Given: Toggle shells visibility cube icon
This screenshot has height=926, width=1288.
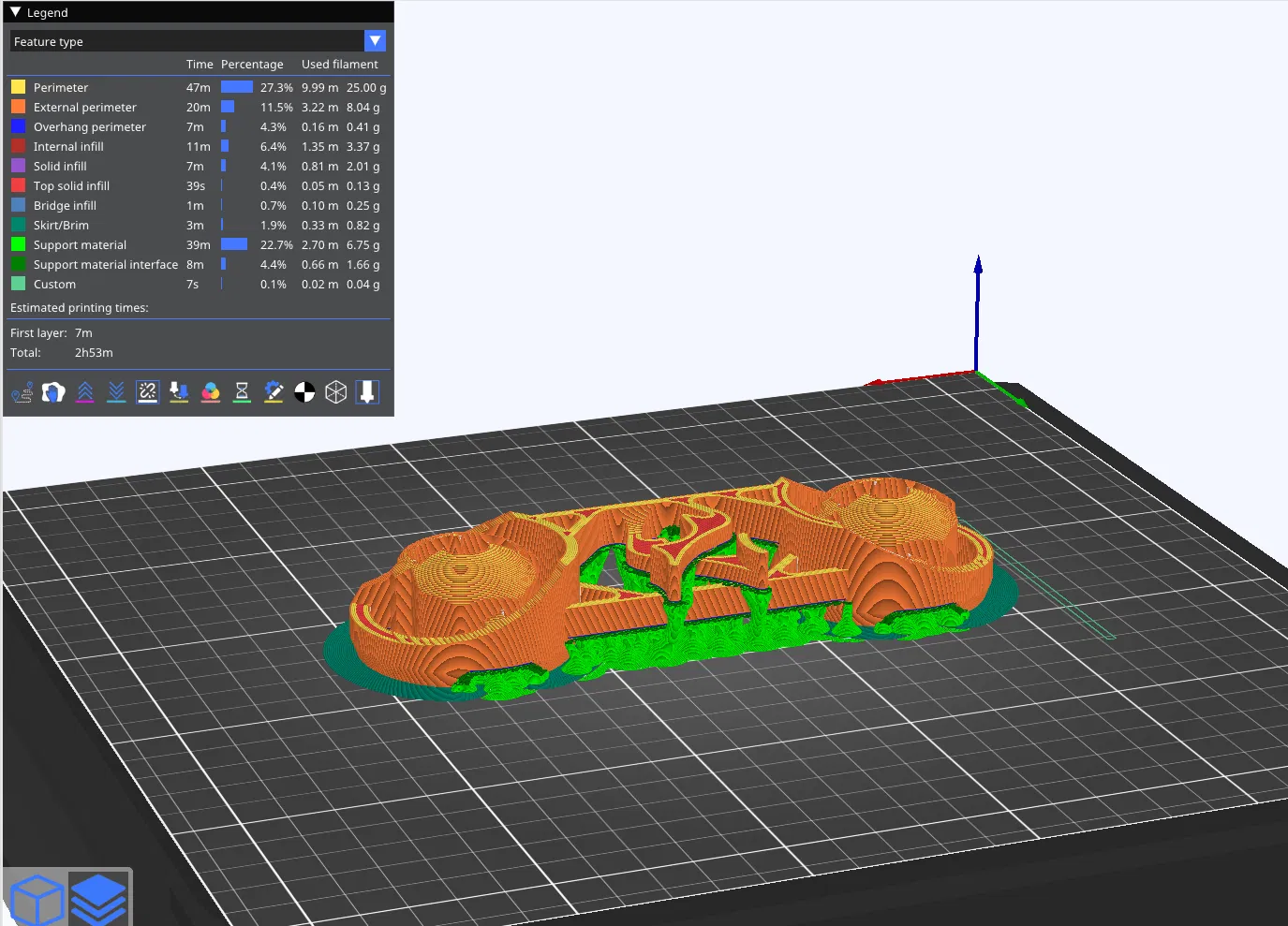Looking at the screenshot, I should point(336,392).
